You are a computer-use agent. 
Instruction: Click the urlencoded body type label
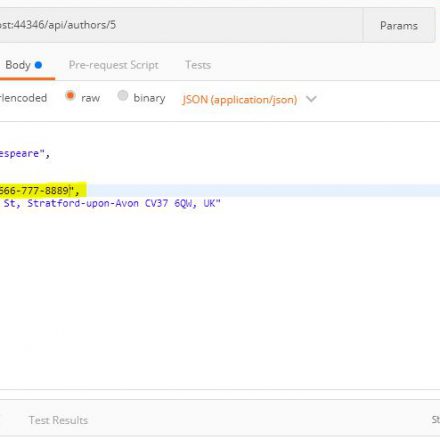click(23, 98)
